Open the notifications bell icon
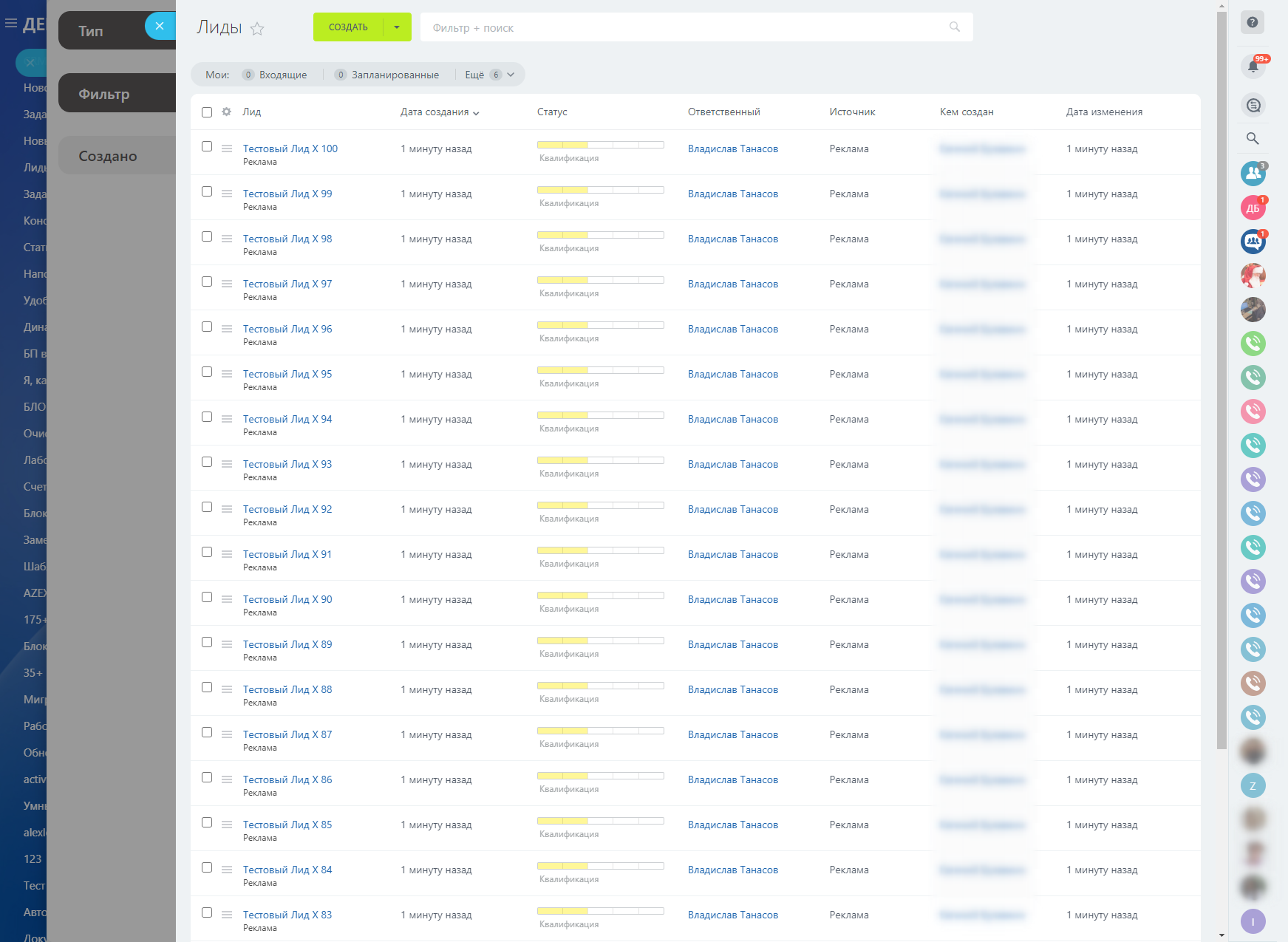 tap(1253, 66)
